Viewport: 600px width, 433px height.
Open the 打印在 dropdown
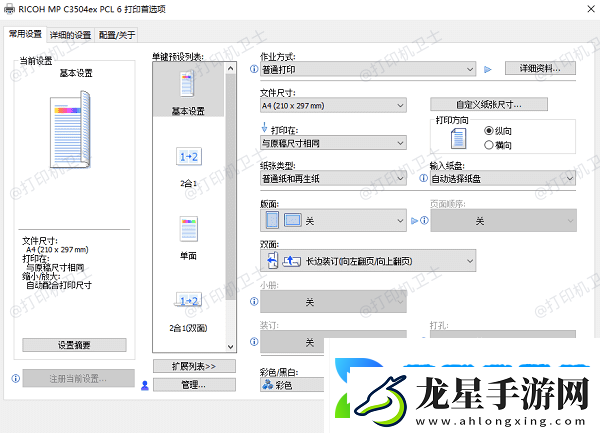333,143
